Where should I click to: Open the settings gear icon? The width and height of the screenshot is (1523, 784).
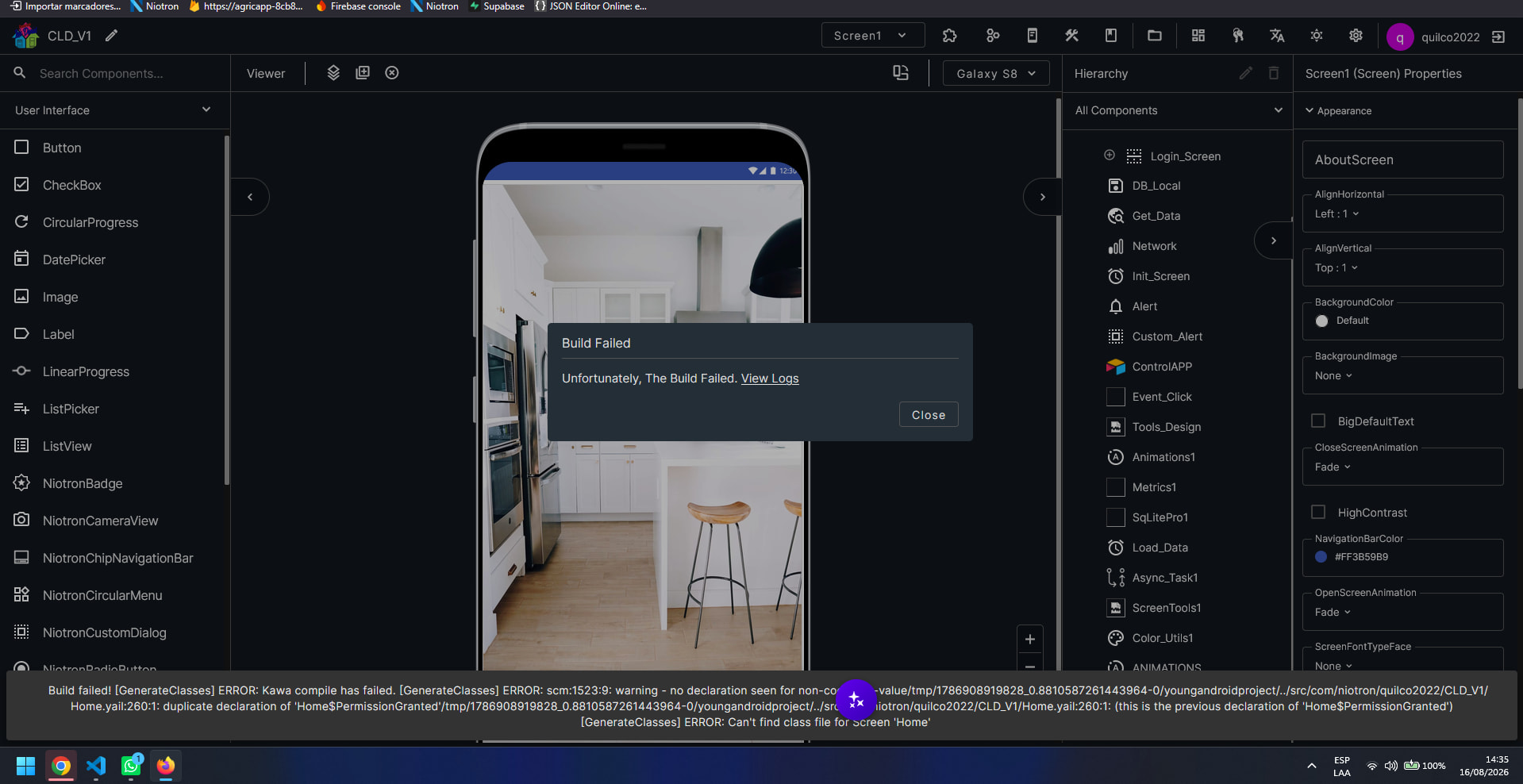tap(1356, 36)
